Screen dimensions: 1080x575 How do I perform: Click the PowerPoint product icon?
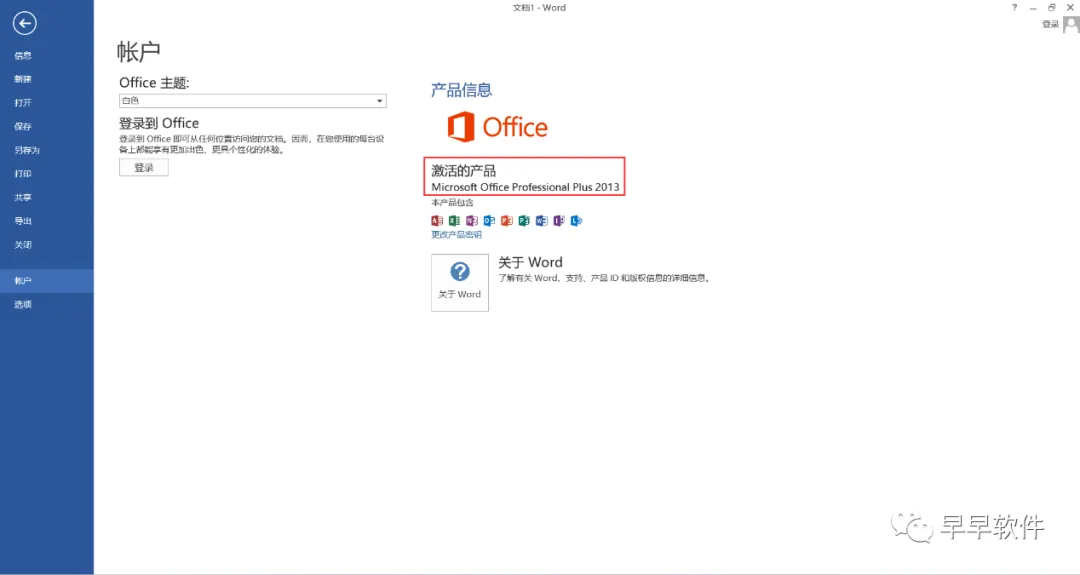tap(506, 220)
